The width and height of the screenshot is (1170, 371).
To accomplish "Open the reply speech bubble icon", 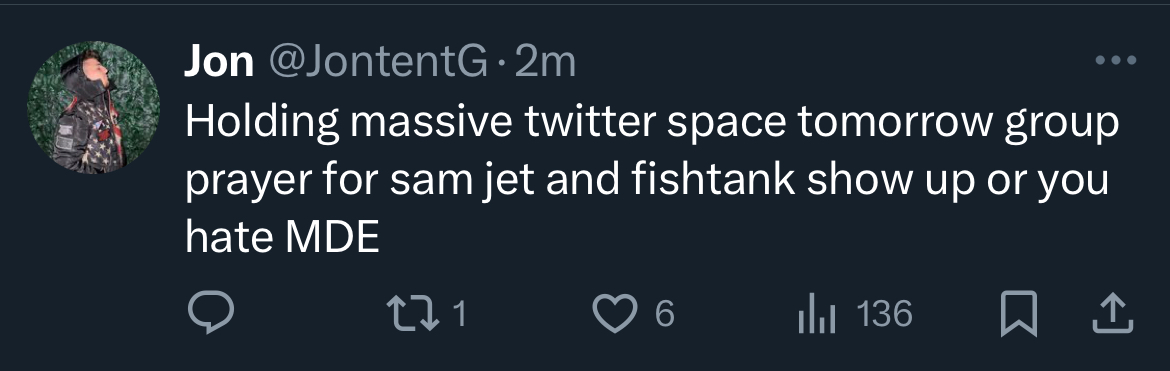I will pyautogui.click(x=210, y=313).
